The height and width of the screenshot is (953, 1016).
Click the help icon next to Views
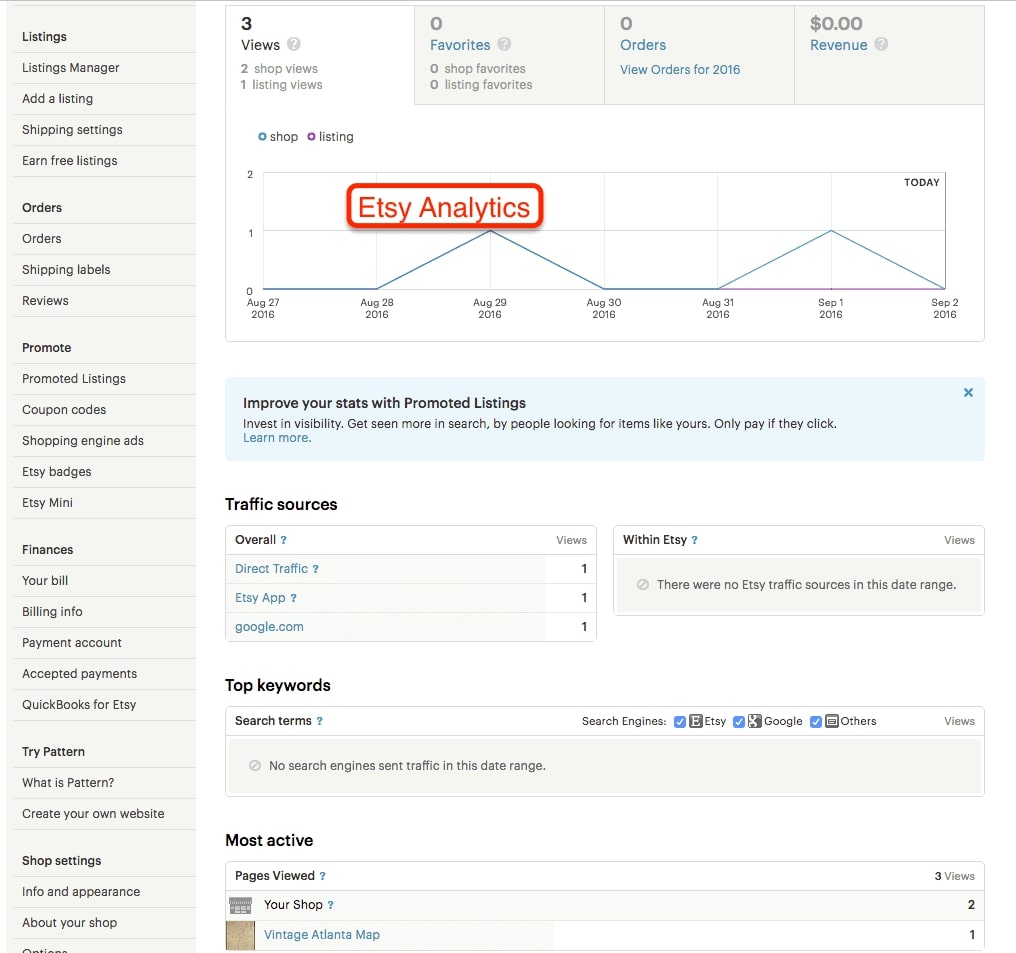pyautogui.click(x=294, y=45)
